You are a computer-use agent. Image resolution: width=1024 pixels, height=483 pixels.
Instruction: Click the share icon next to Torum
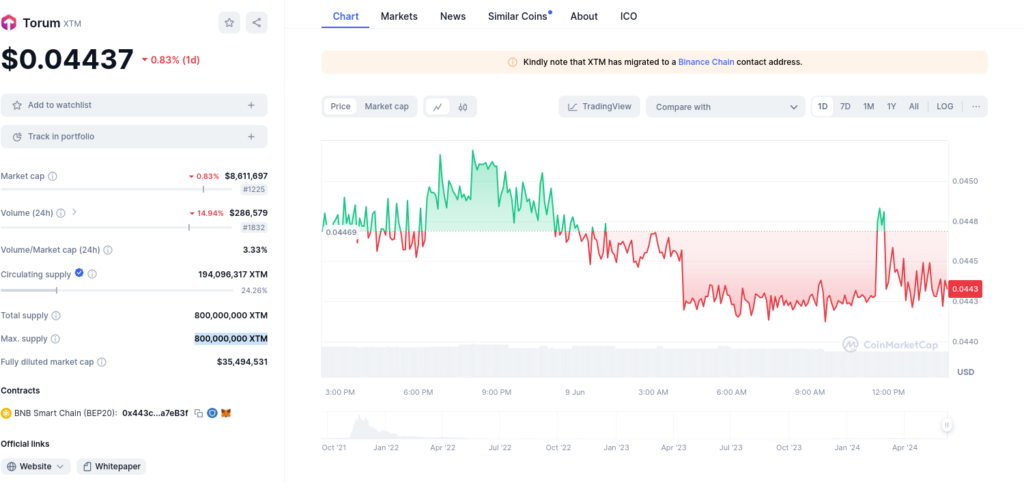(x=257, y=23)
